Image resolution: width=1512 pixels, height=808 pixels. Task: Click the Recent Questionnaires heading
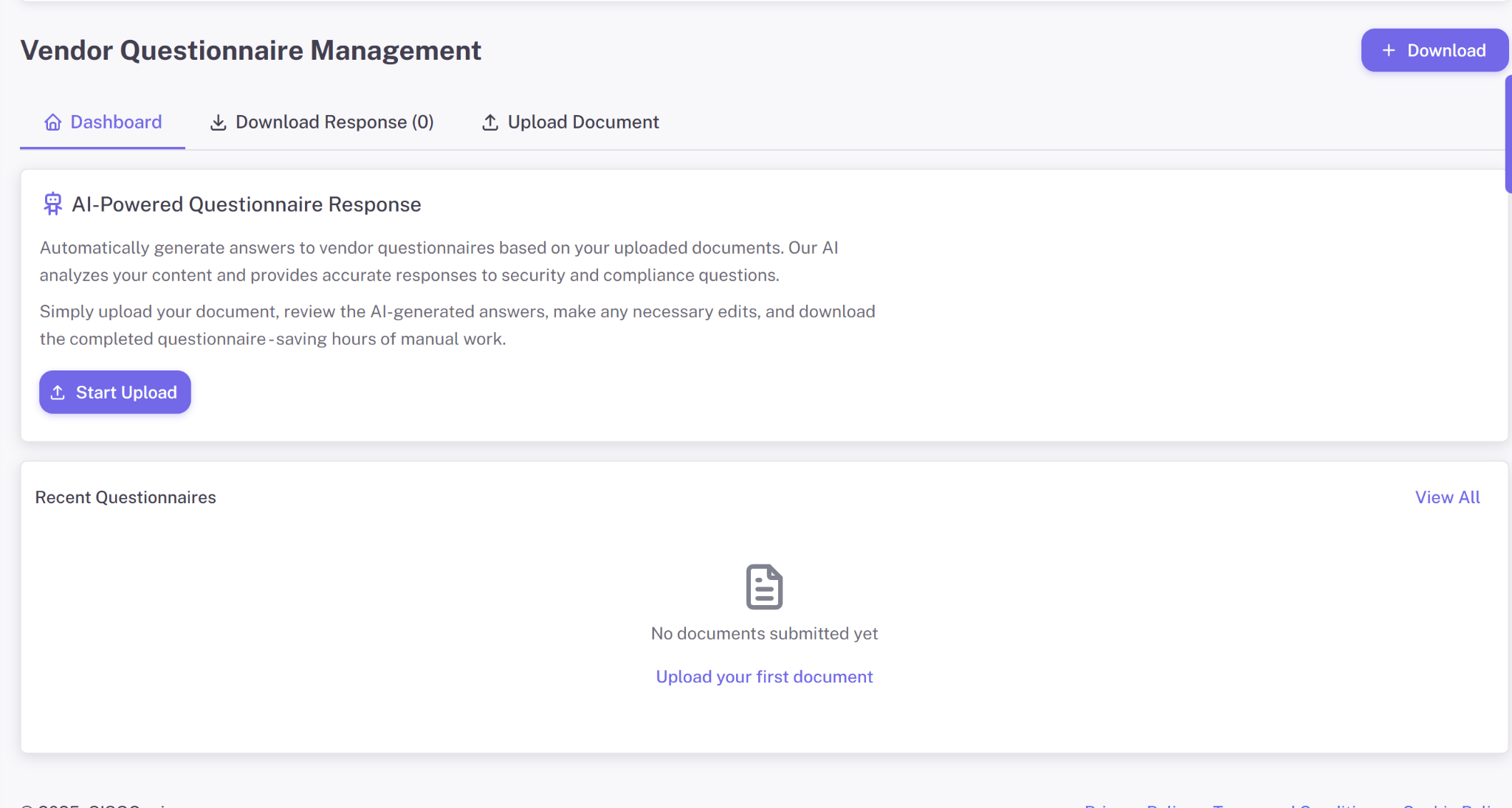pos(126,497)
